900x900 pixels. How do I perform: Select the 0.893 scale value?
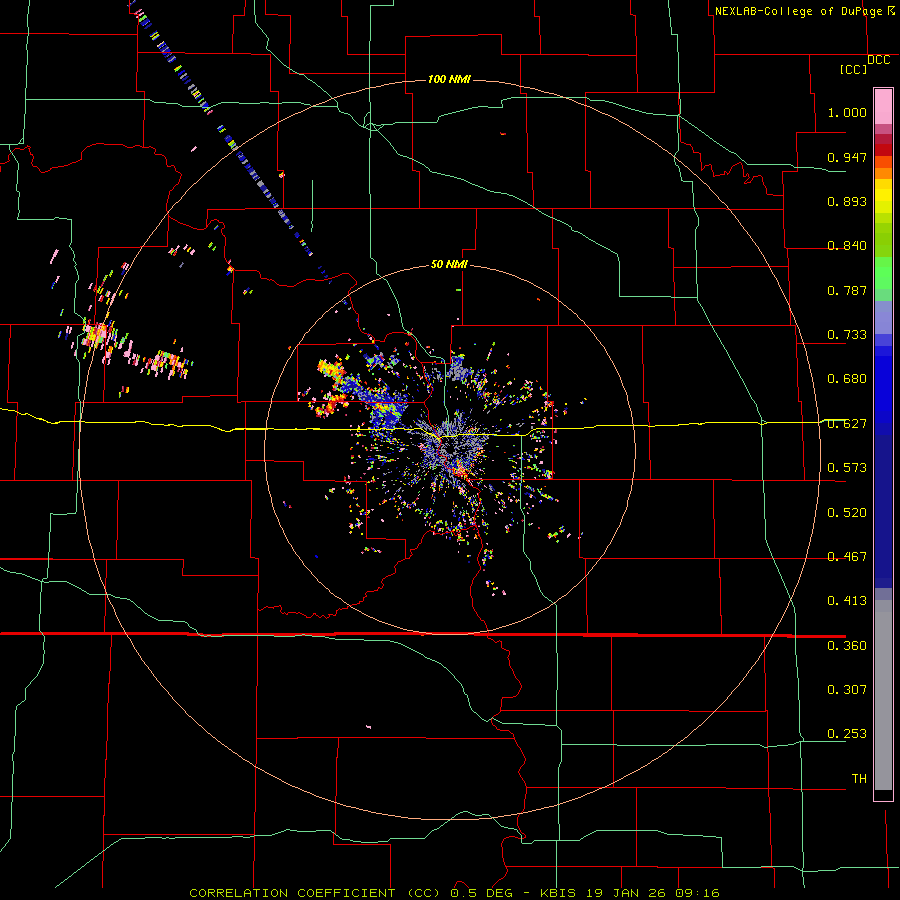(x=847, y=201)
